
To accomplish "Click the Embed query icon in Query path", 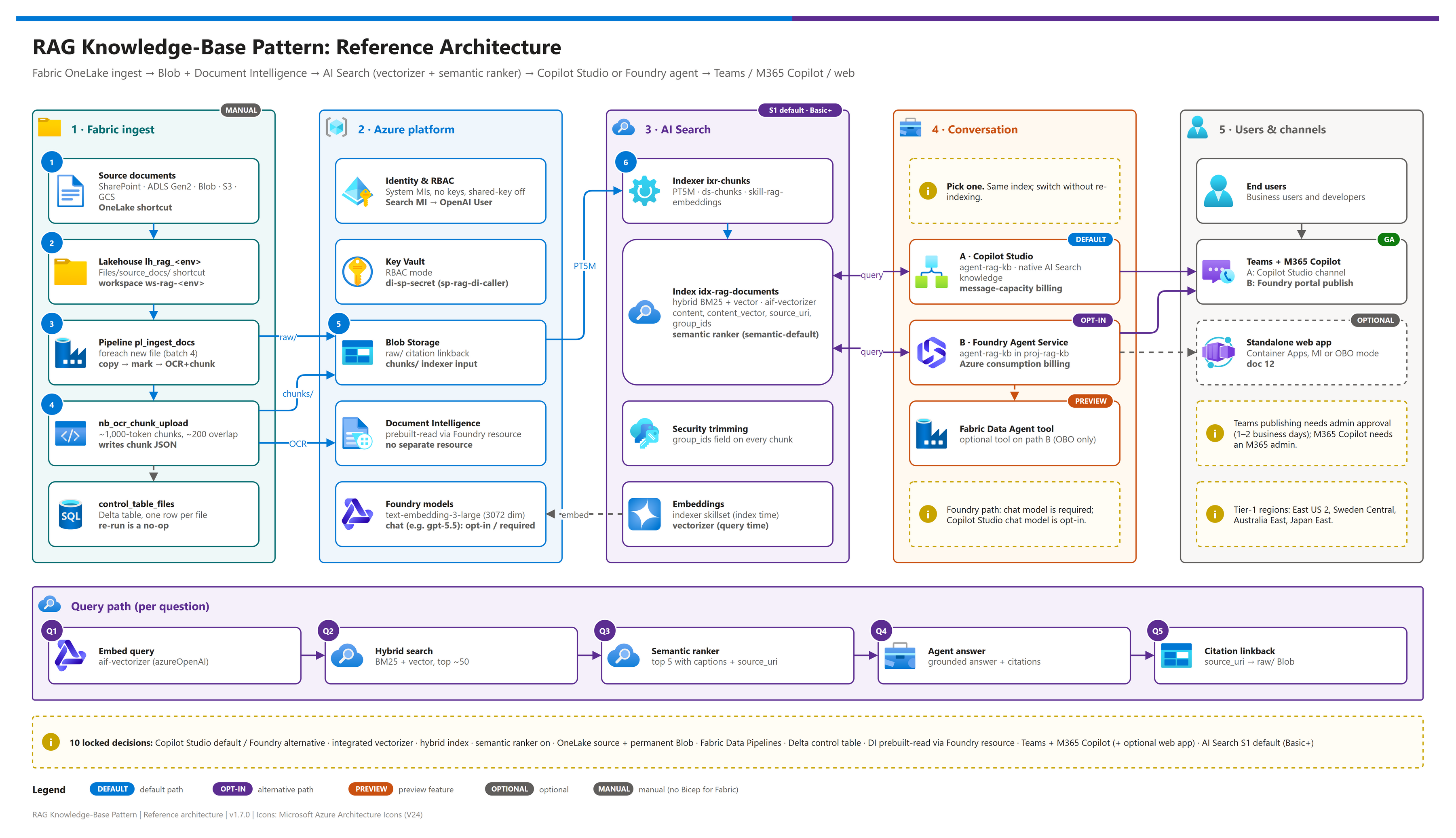I will click(70, 655).
